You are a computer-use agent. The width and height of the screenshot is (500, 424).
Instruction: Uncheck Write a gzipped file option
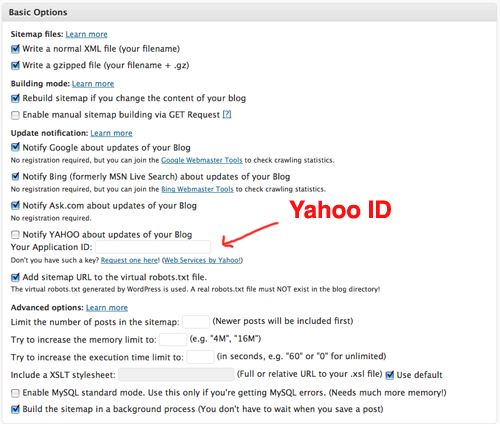pos(15,65)
